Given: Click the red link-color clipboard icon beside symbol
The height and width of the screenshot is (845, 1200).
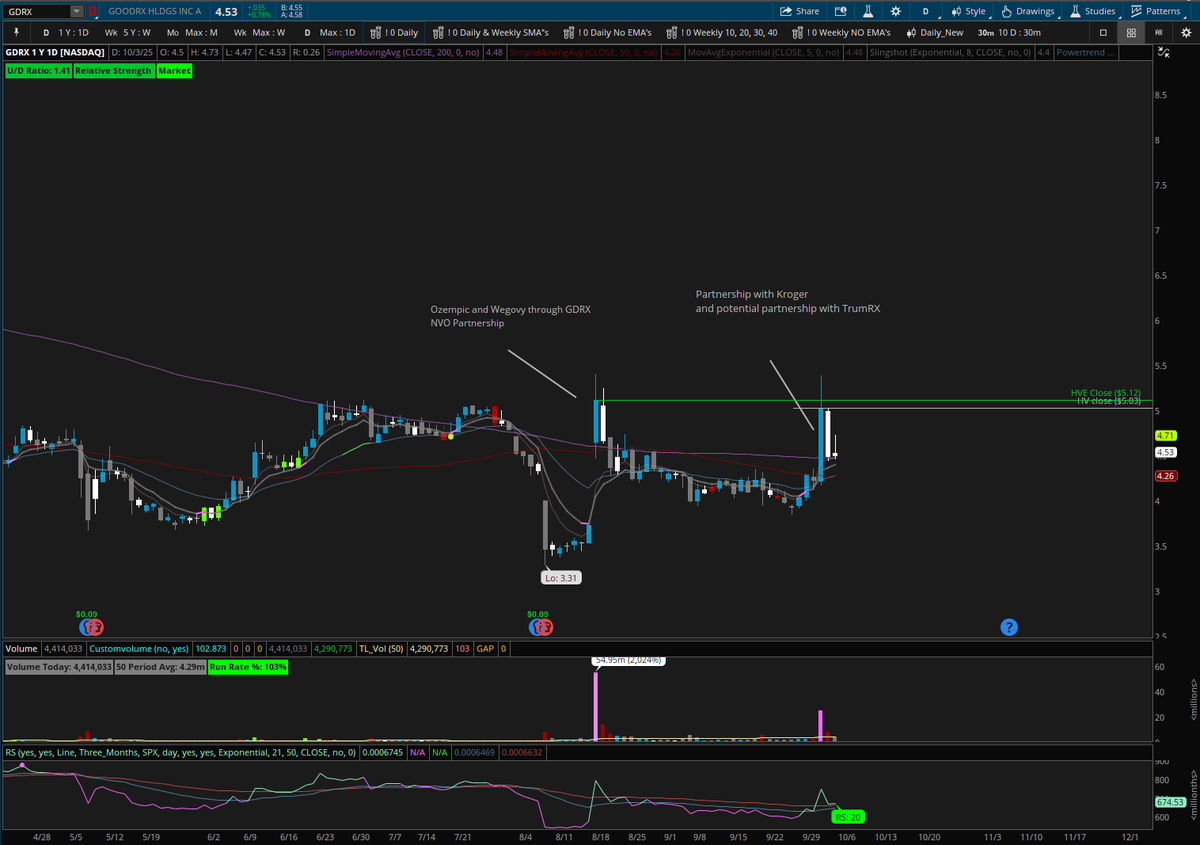Looking at the screenshot, I should 93,11.
